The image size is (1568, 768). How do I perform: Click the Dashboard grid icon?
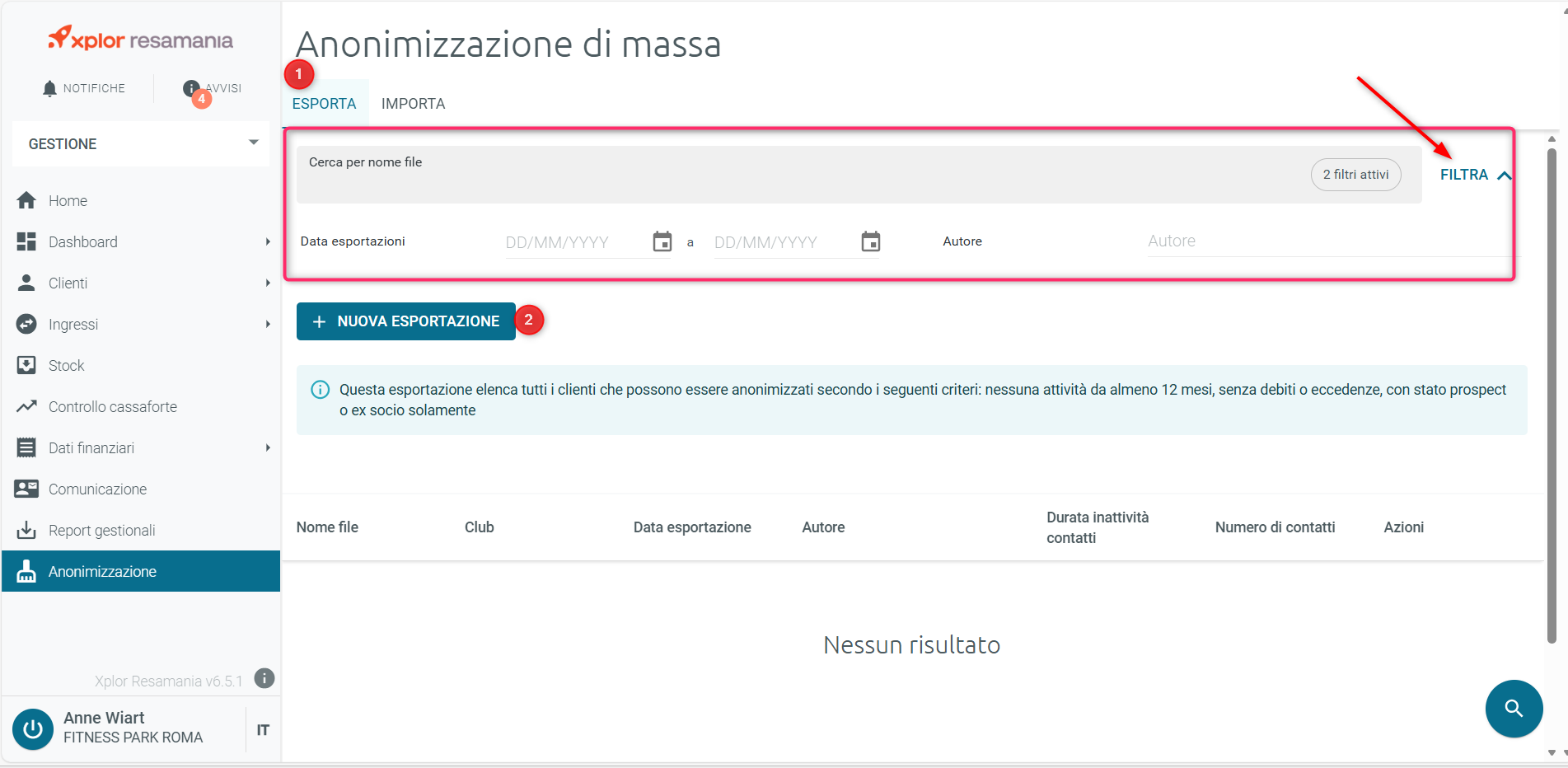26,241
